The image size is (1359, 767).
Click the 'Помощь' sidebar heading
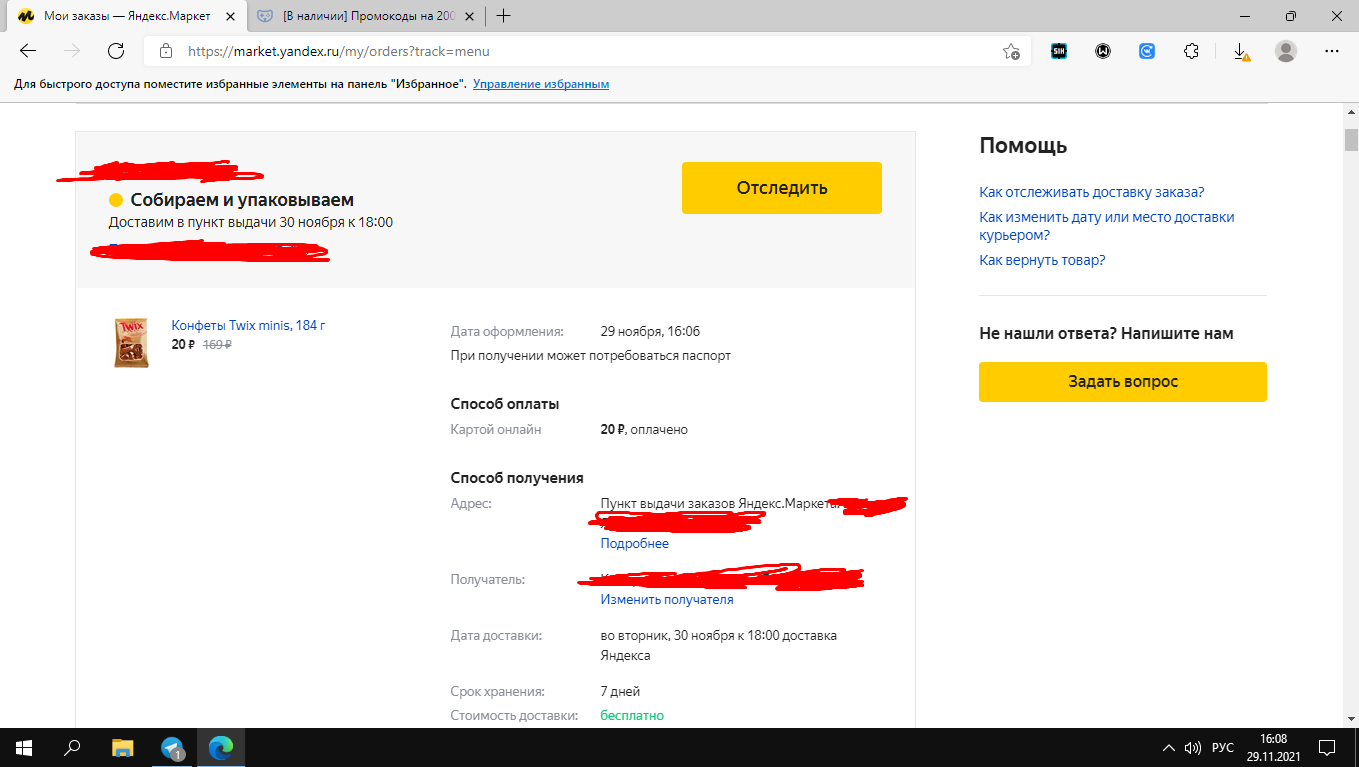pos(1023,146)
